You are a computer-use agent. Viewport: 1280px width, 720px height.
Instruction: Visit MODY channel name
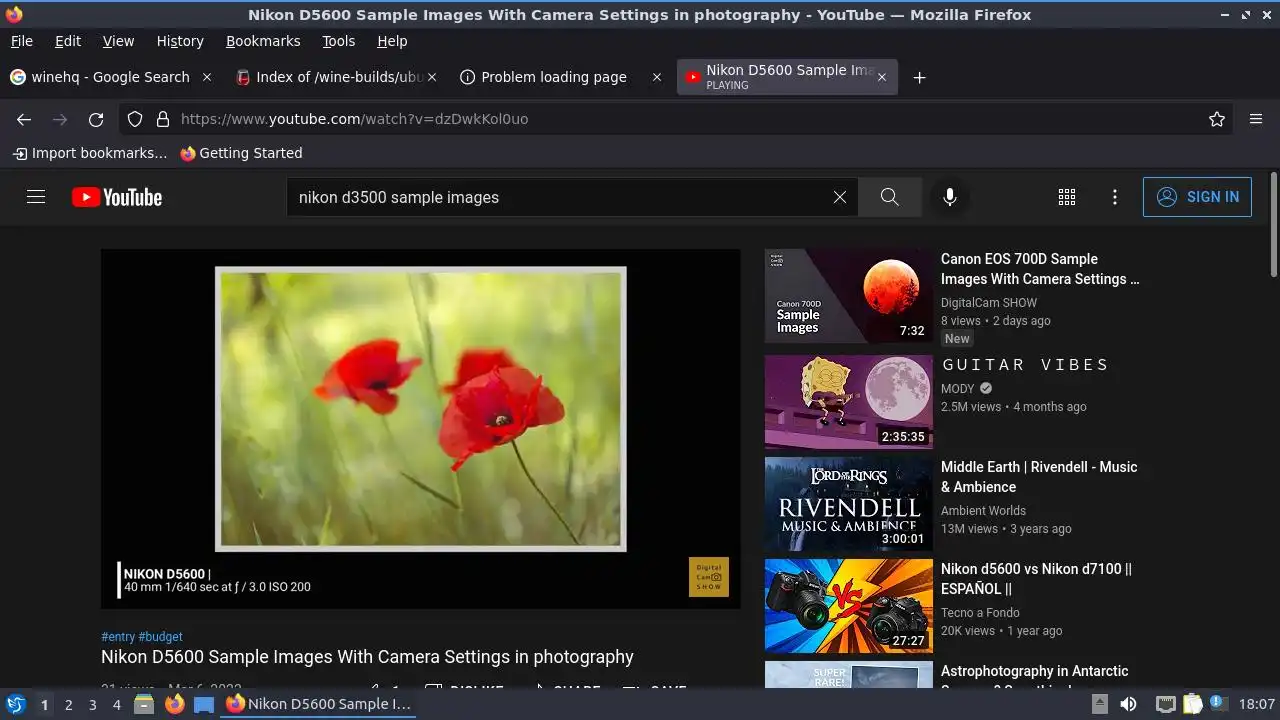[957, 389]
